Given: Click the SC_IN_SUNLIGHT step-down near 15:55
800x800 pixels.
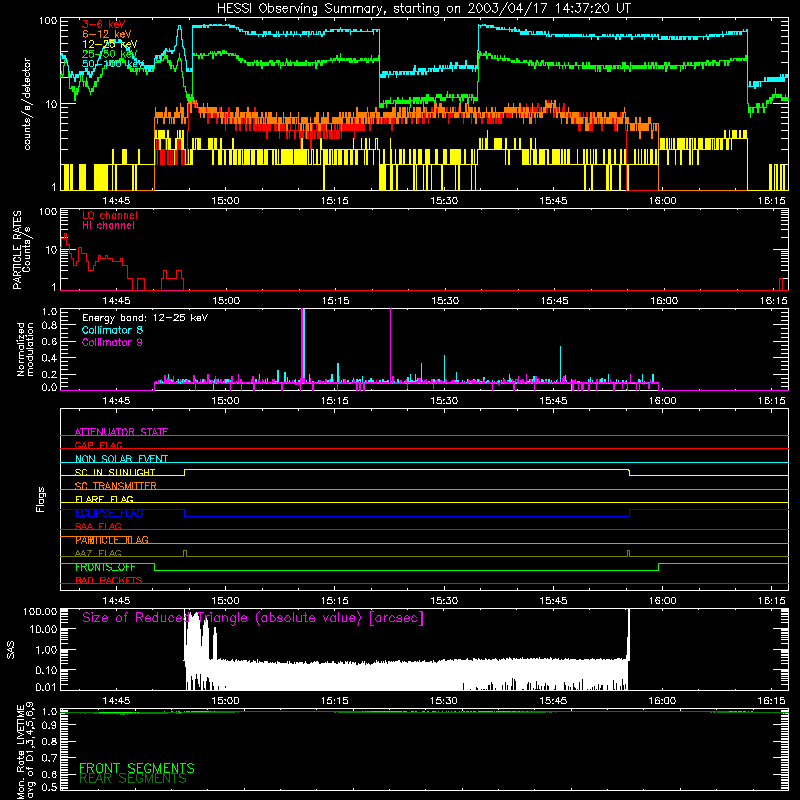Looking at the screenshot, I should 629,472.
